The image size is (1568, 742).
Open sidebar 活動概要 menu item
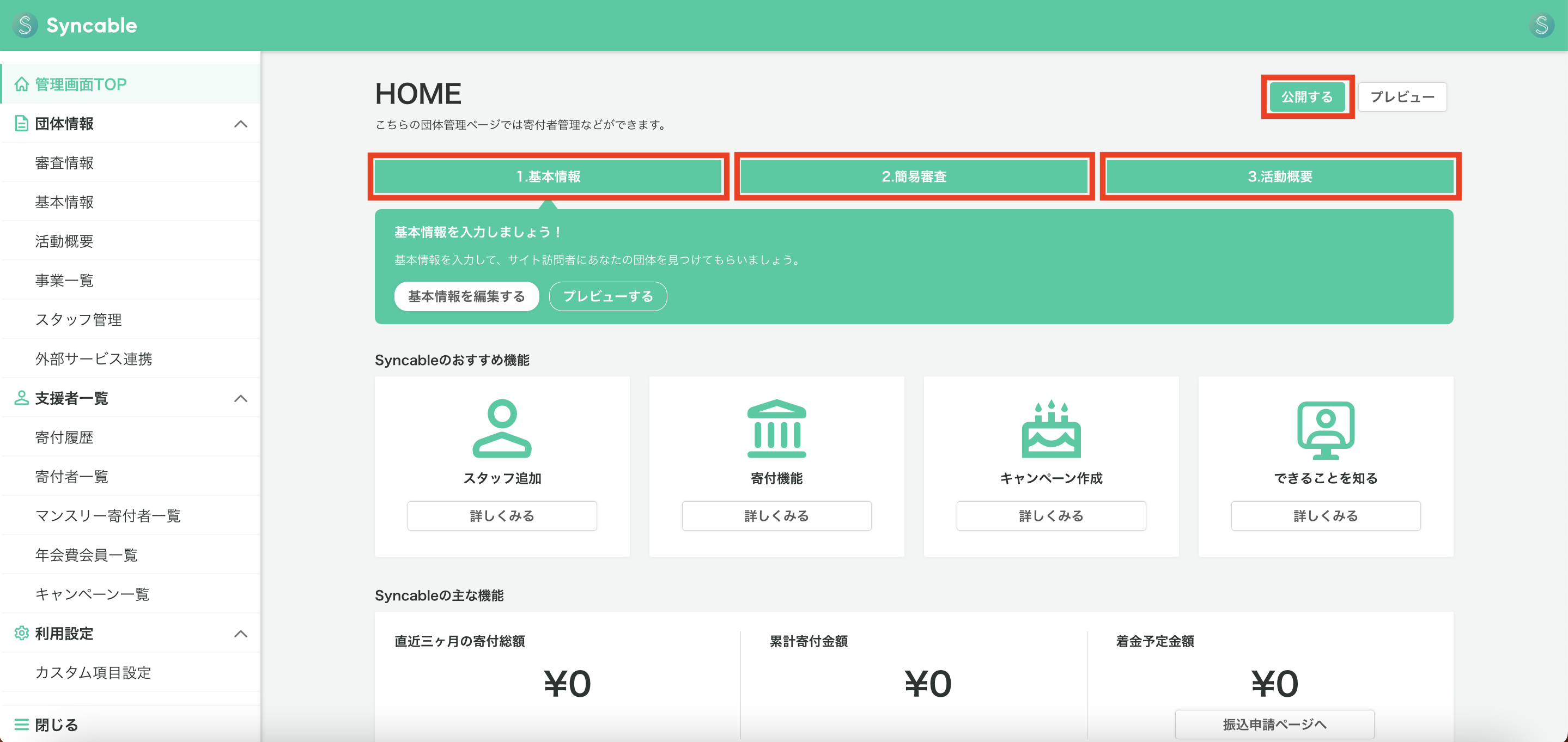pos(130,241)
